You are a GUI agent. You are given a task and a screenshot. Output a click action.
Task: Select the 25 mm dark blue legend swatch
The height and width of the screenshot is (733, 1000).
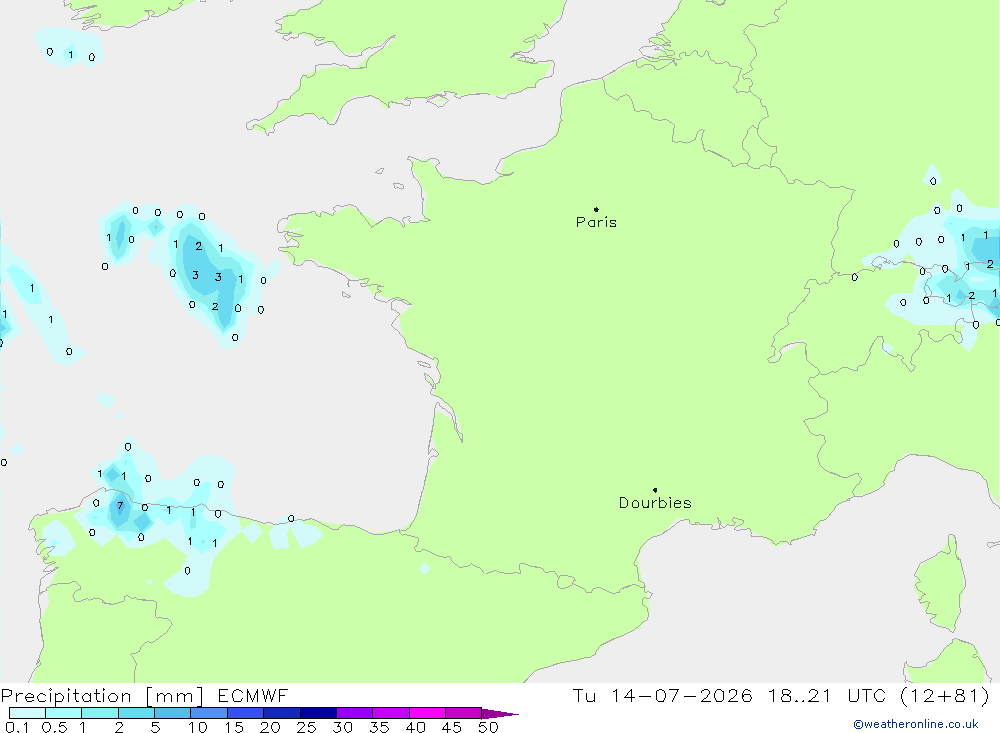318,713
